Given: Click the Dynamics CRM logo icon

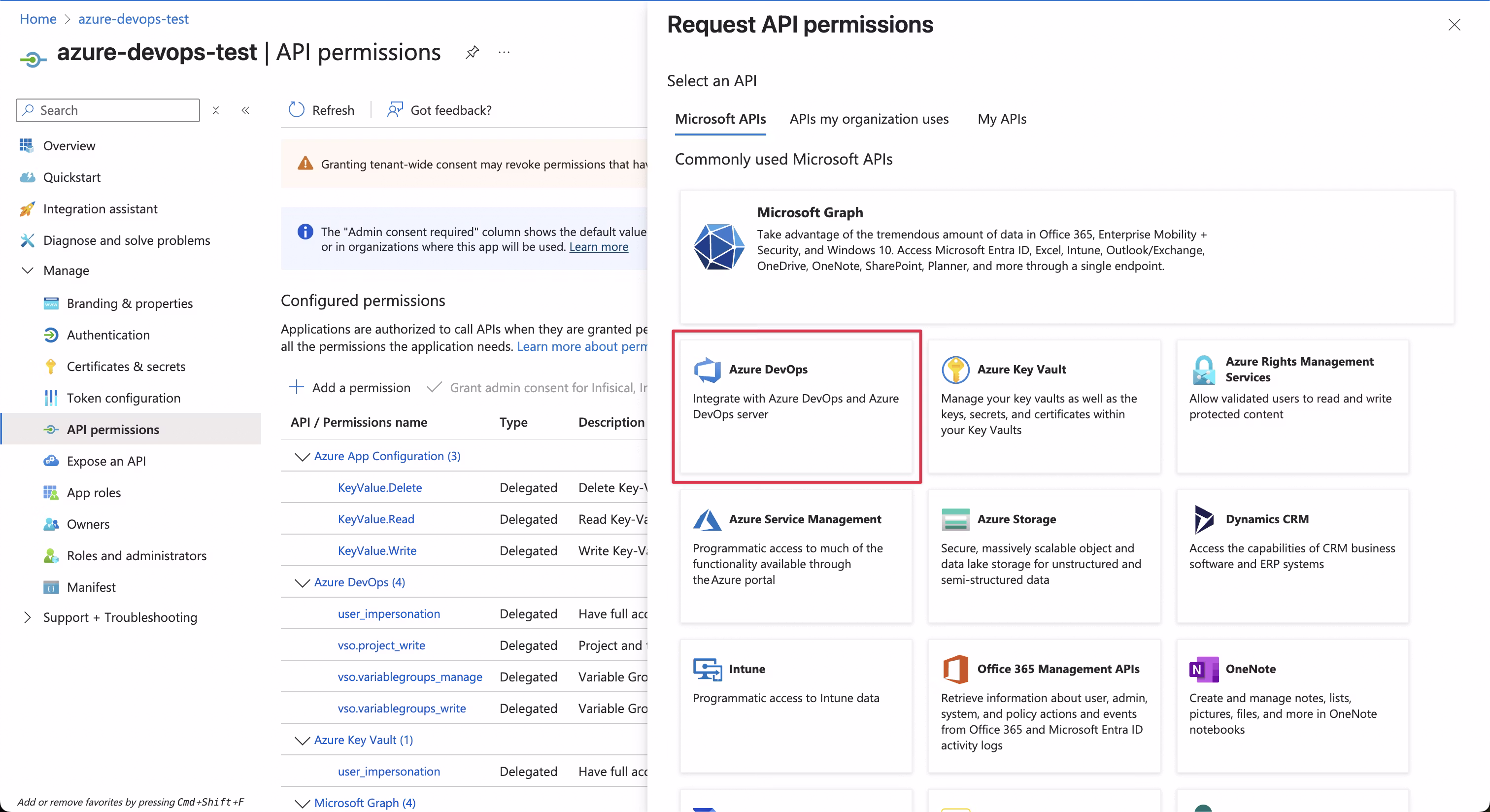Looking at the screenshot, I should (1204, 519).
